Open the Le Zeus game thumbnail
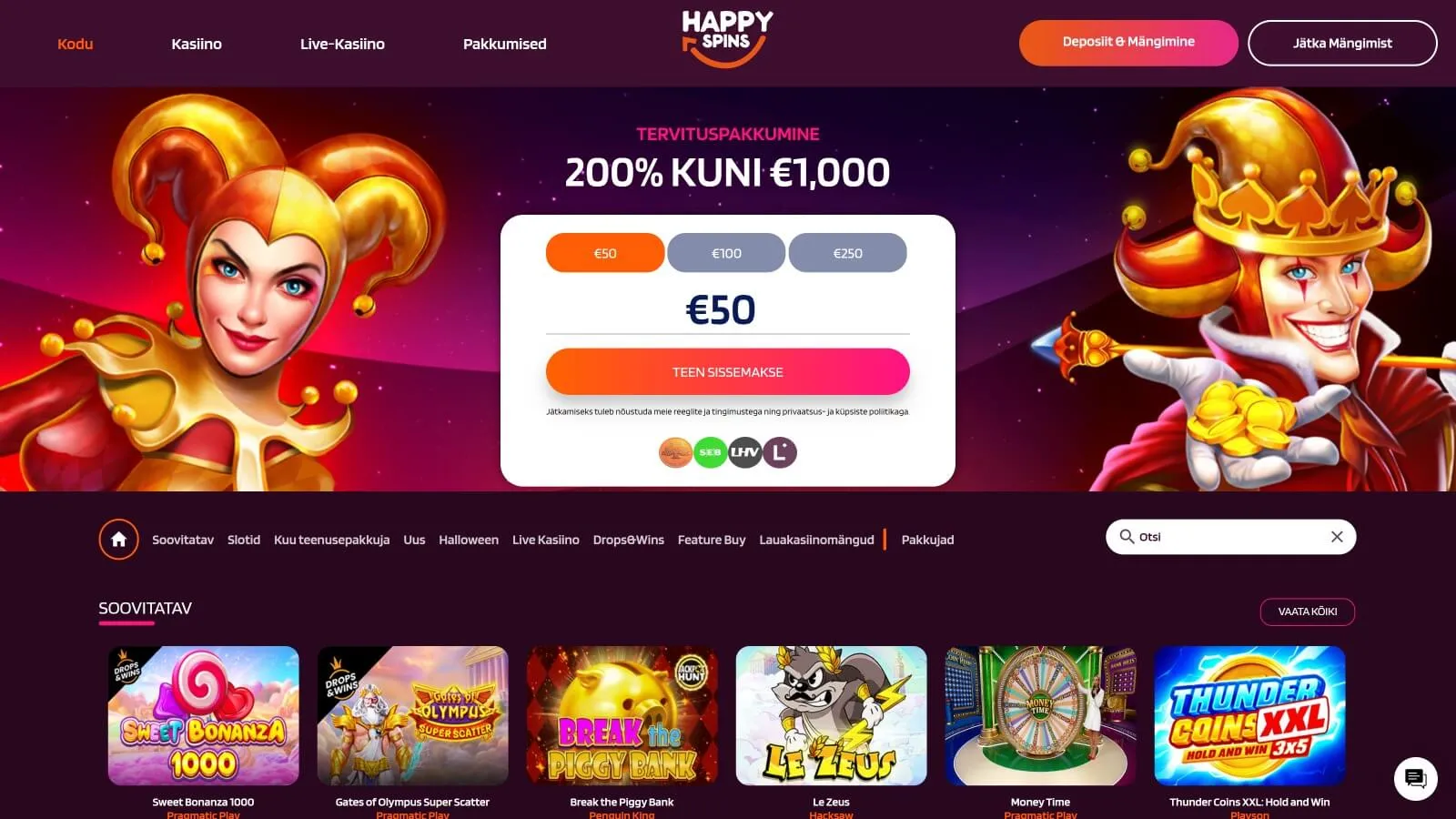Viewport: 1456px width, 819px height. coord(831,715)
